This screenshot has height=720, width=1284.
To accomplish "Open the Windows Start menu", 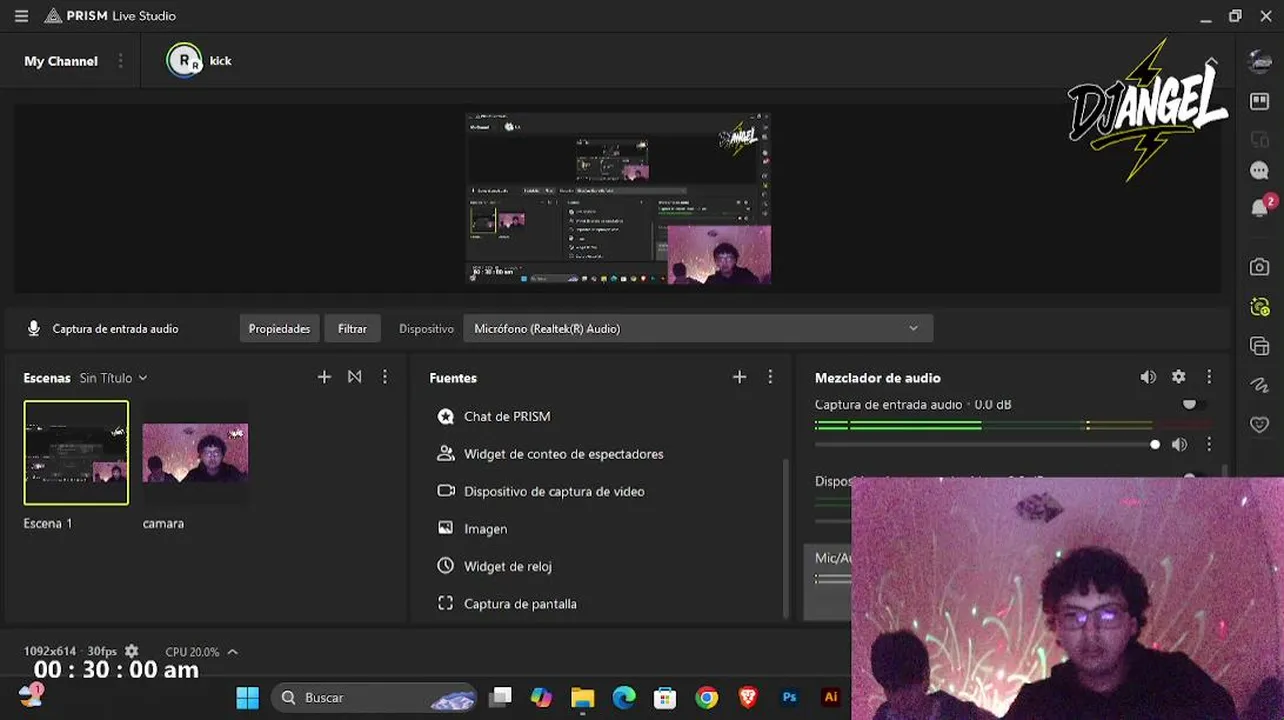I will [x=247, y=697].
